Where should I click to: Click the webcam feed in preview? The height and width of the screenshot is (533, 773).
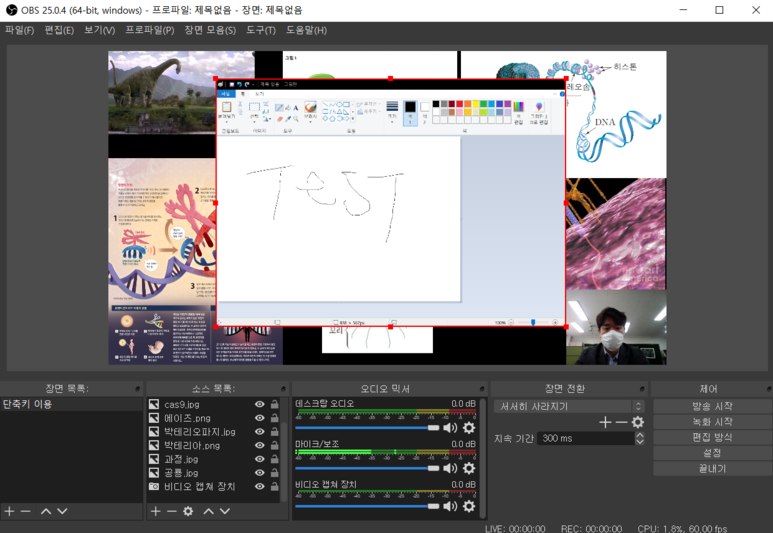coord(616,328)
